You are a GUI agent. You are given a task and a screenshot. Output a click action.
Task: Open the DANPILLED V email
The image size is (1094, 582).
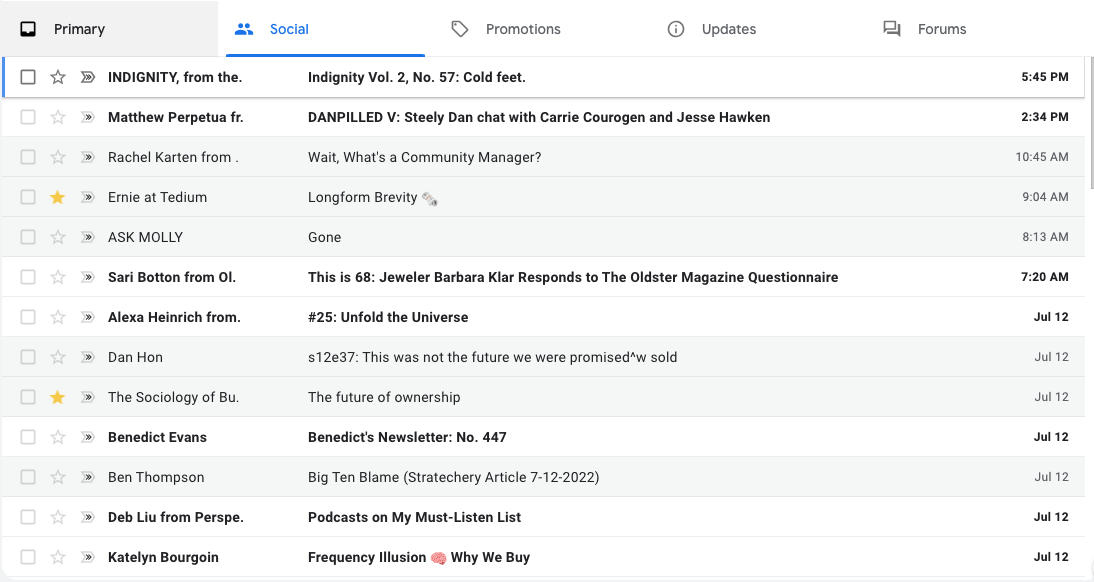tap(537, 117)
